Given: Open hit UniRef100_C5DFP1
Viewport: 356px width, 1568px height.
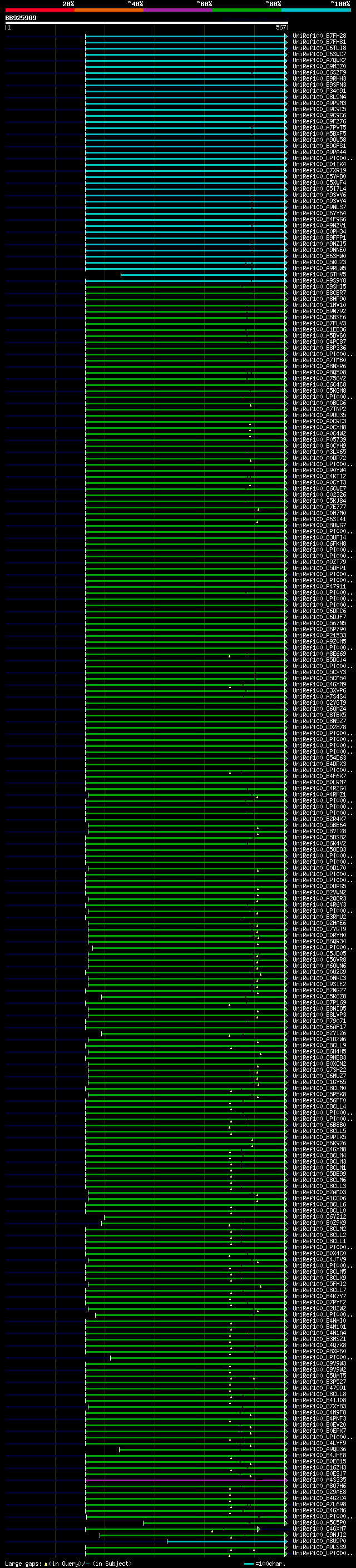Looking at the screenshot, I should click(x=319, y=568).
